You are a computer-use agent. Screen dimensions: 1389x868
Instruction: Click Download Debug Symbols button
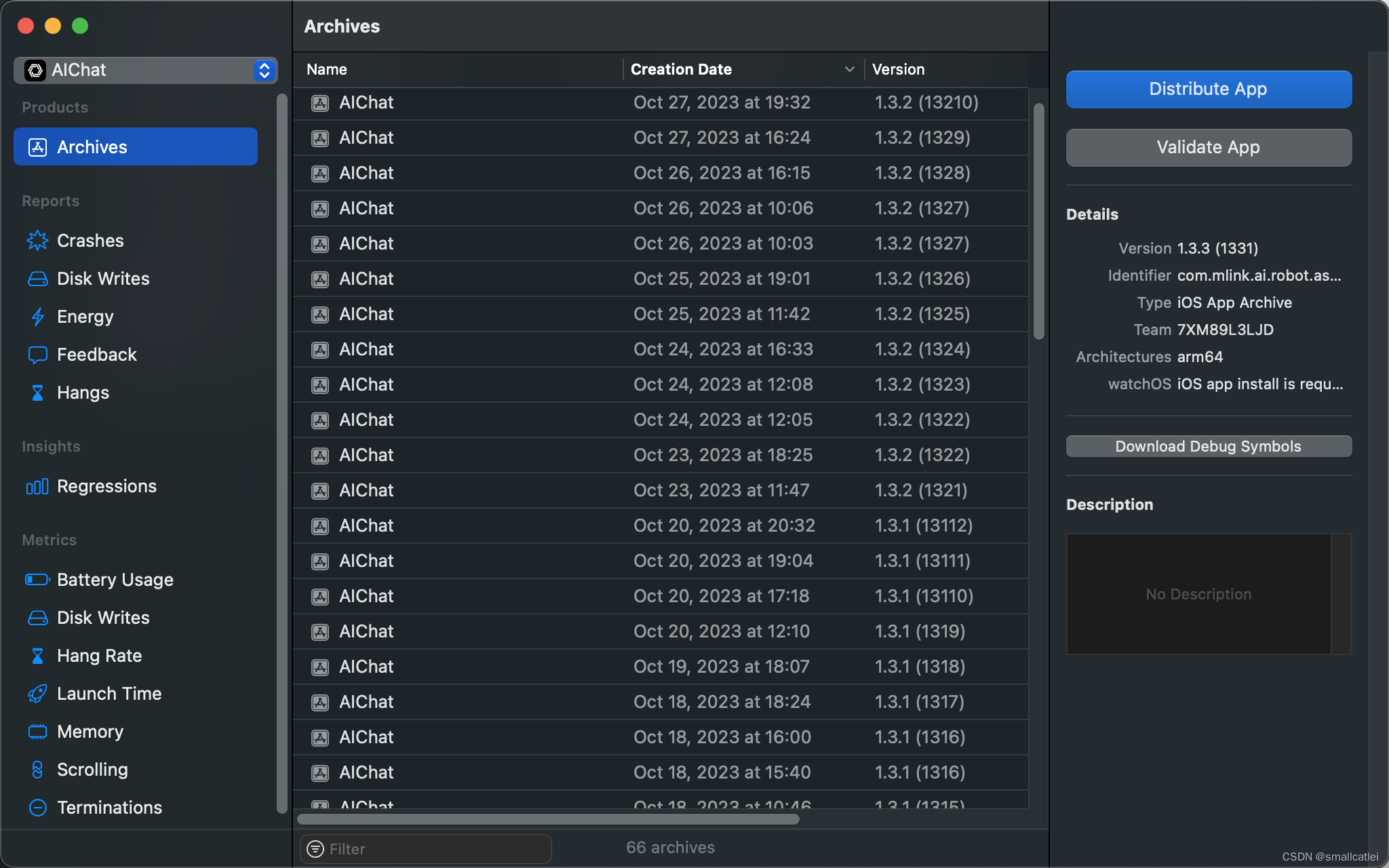[x=1209, y=446]
